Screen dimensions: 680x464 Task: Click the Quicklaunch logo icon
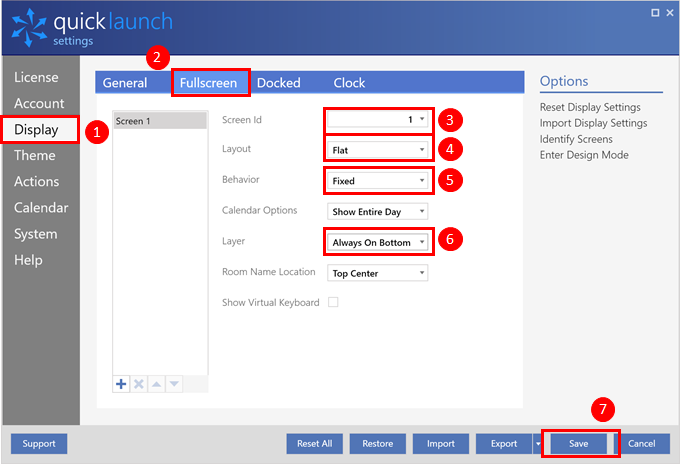click(x=29, y=28)
